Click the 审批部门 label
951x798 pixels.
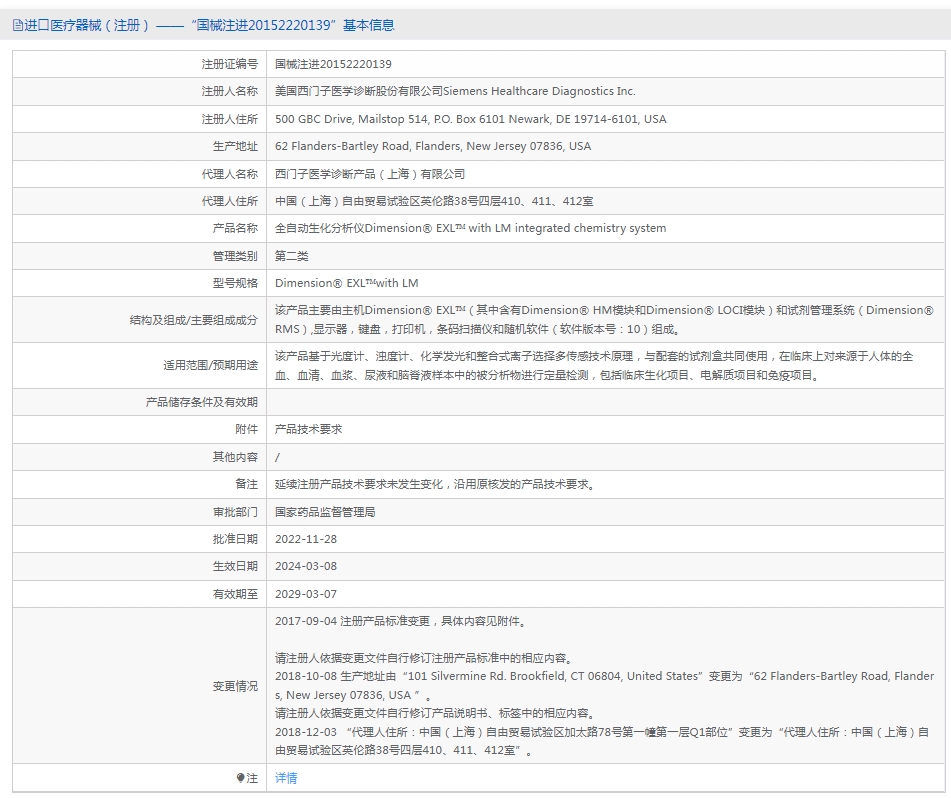[235, 512]
